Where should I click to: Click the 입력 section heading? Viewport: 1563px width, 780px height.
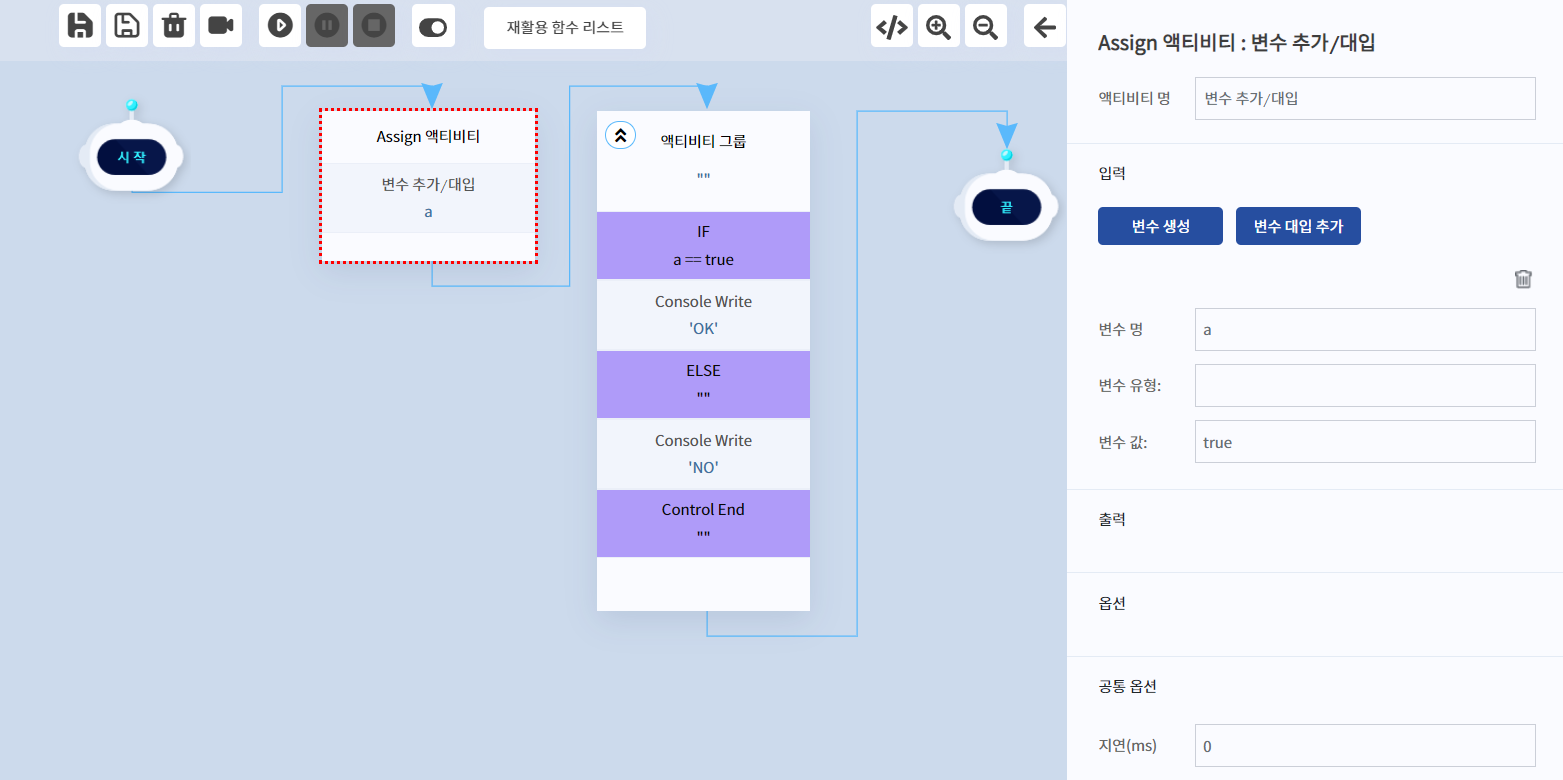coord(1112,173)
